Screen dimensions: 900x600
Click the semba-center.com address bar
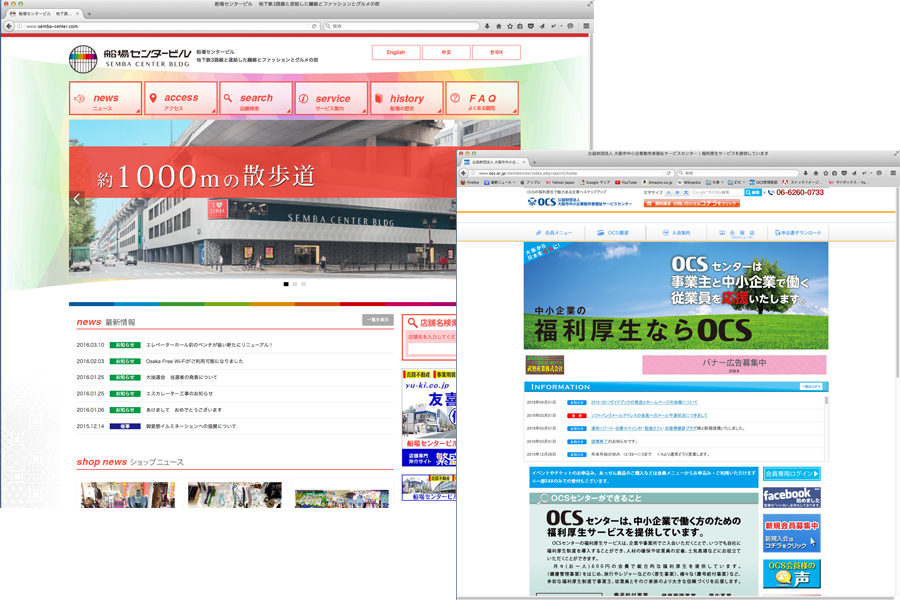(x=166, y=26)
